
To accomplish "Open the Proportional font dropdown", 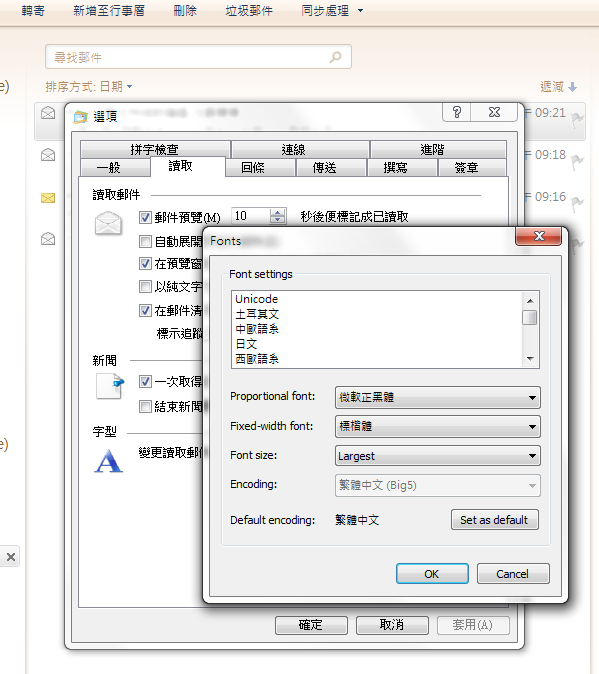I will [x=437, y=397].
